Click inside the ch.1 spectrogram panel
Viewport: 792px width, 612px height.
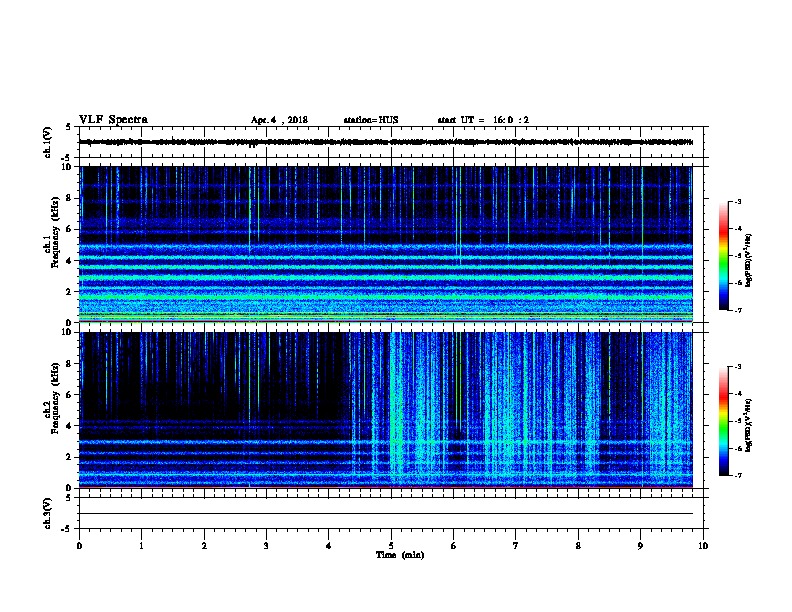[386, 244]
